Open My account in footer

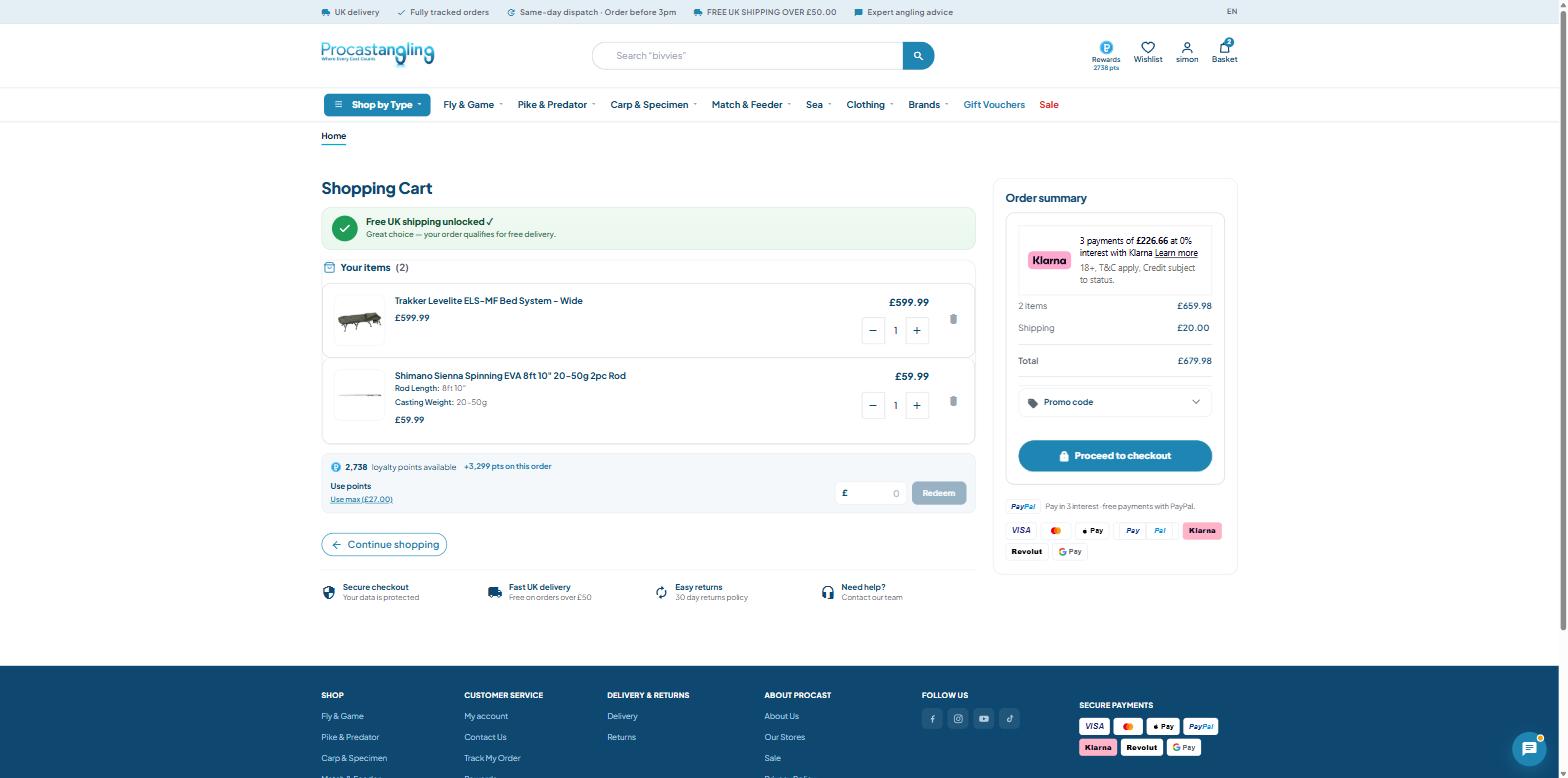486,717
